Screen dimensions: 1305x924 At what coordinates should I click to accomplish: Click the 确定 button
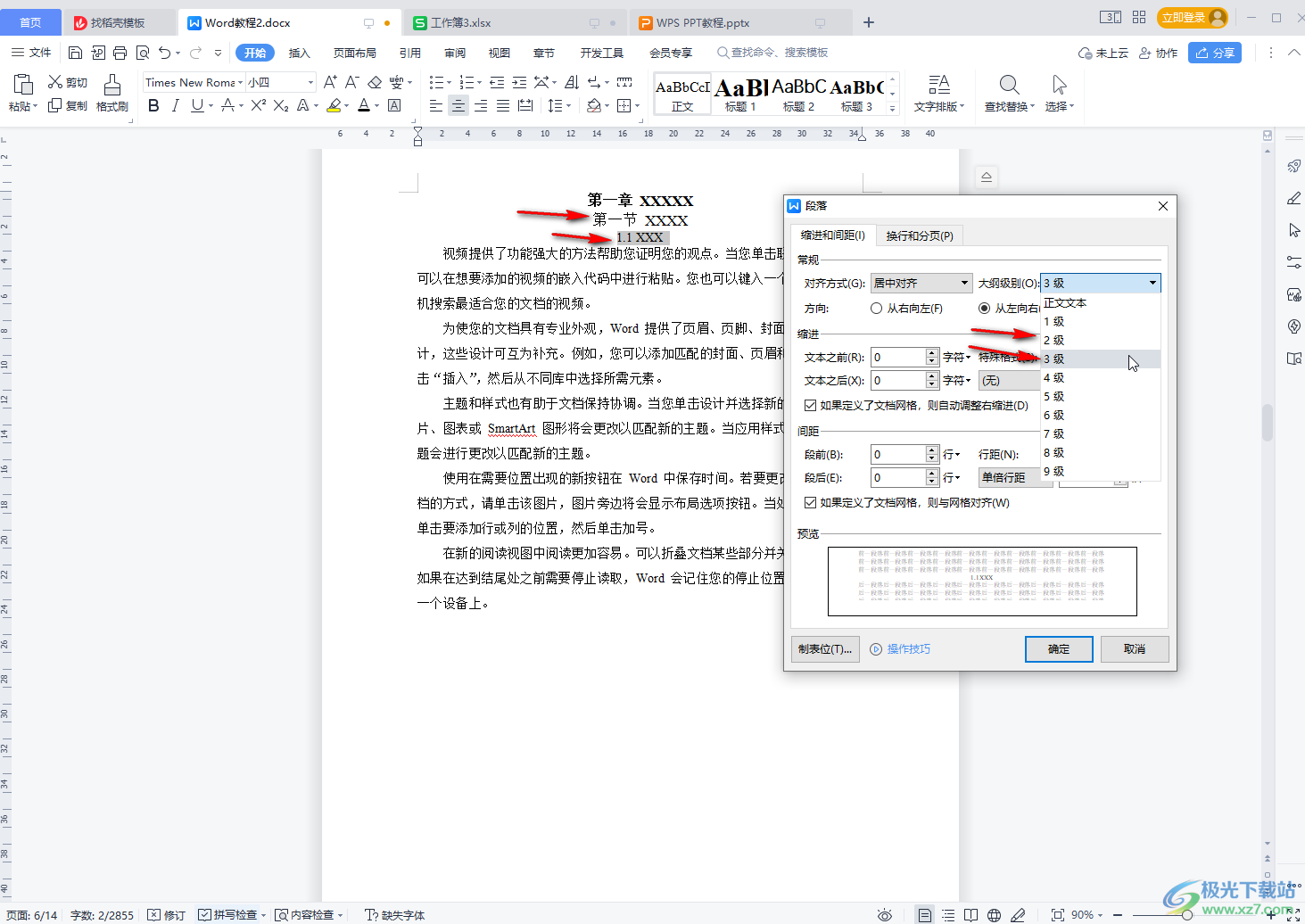point(1059,648)
